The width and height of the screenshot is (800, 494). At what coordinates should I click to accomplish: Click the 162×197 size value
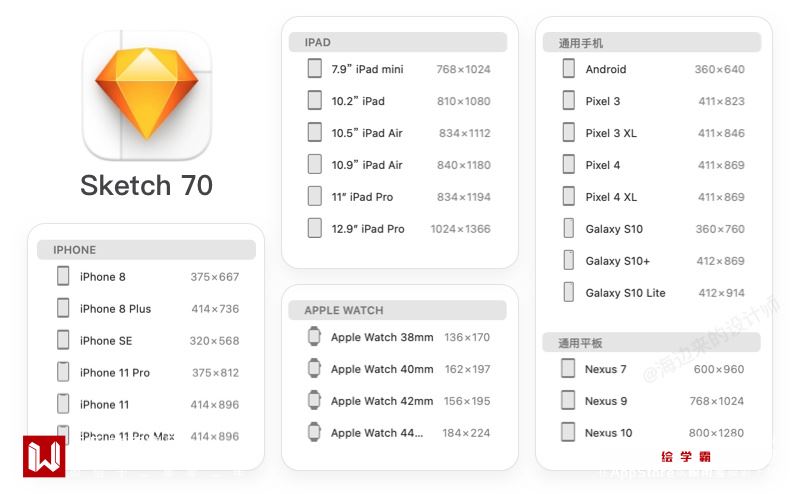[x=467, y=369]
